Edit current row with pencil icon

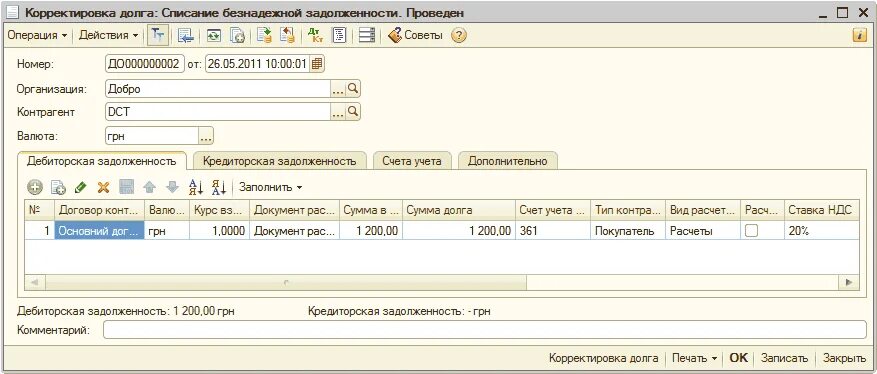pos(81,187)
